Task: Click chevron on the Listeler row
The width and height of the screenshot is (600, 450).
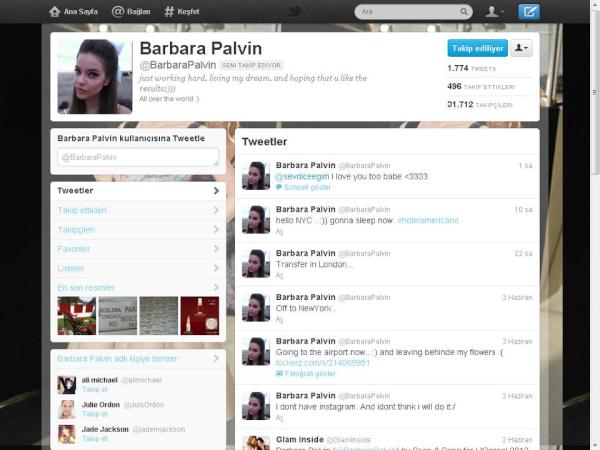Action: point(216,268)
